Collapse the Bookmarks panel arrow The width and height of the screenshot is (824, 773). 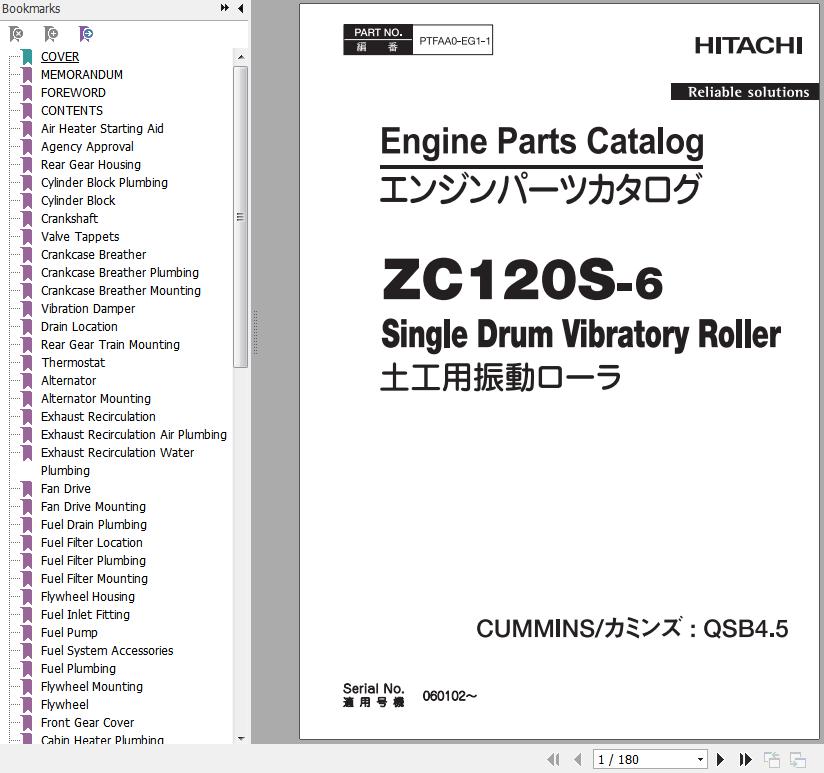[x=241, y=8]
